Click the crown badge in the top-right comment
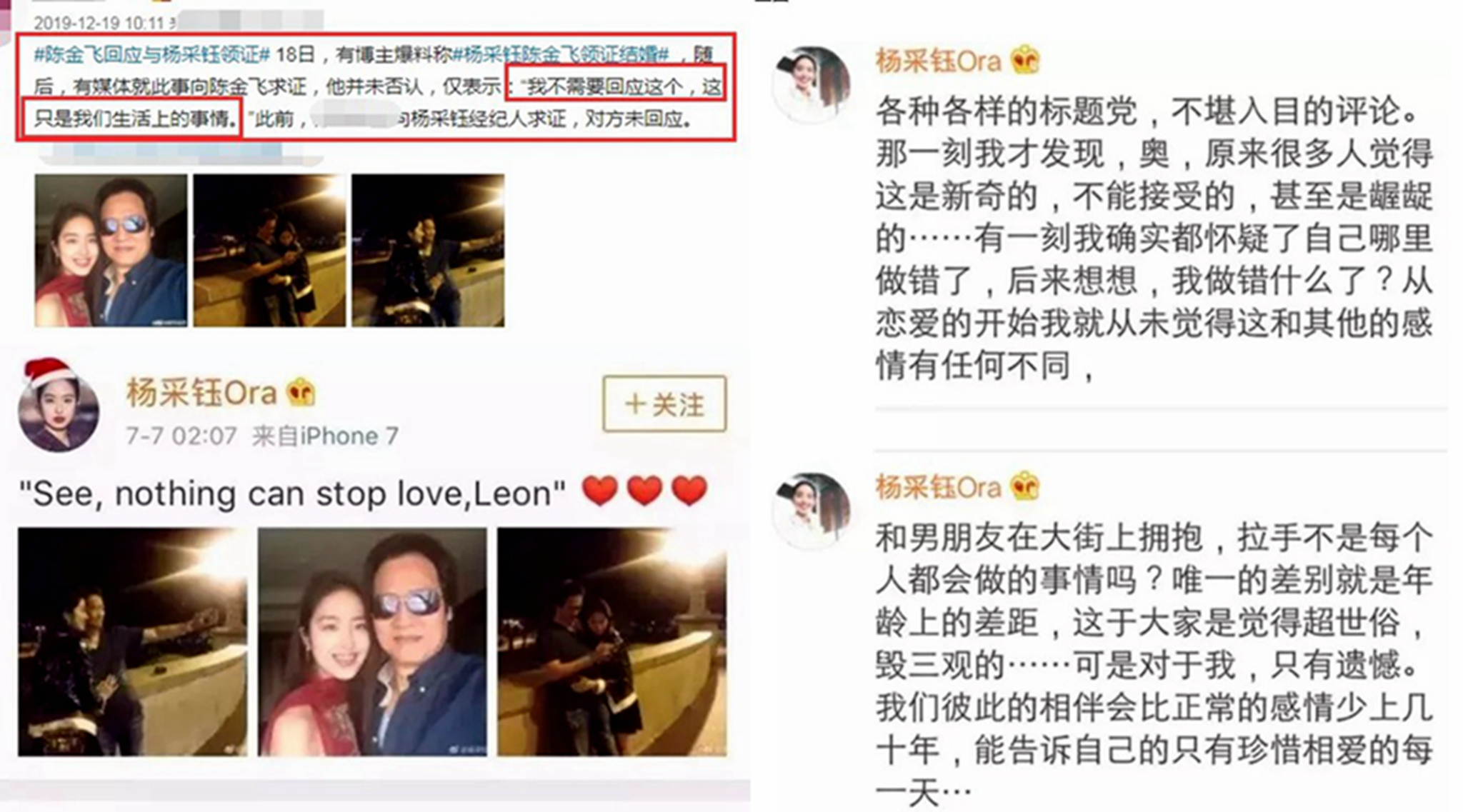 pos(1024,61)
